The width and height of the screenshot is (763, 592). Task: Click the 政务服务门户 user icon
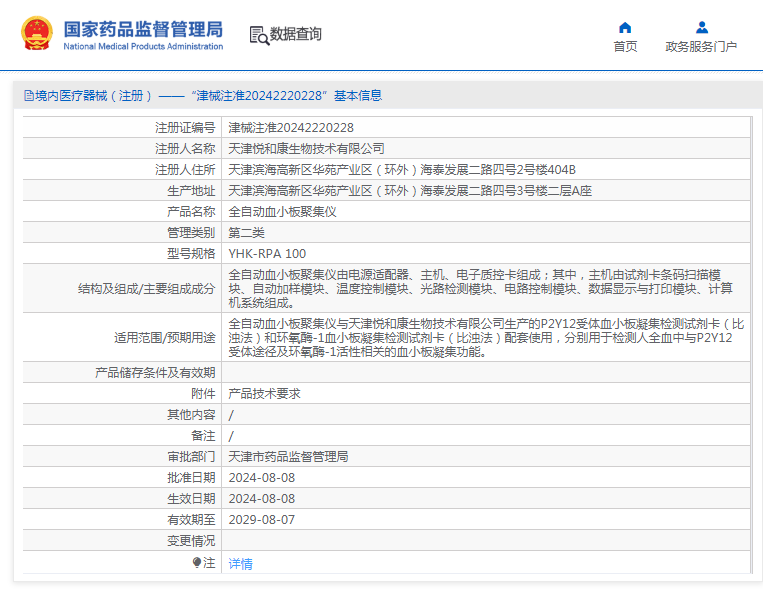coord(702,27)
